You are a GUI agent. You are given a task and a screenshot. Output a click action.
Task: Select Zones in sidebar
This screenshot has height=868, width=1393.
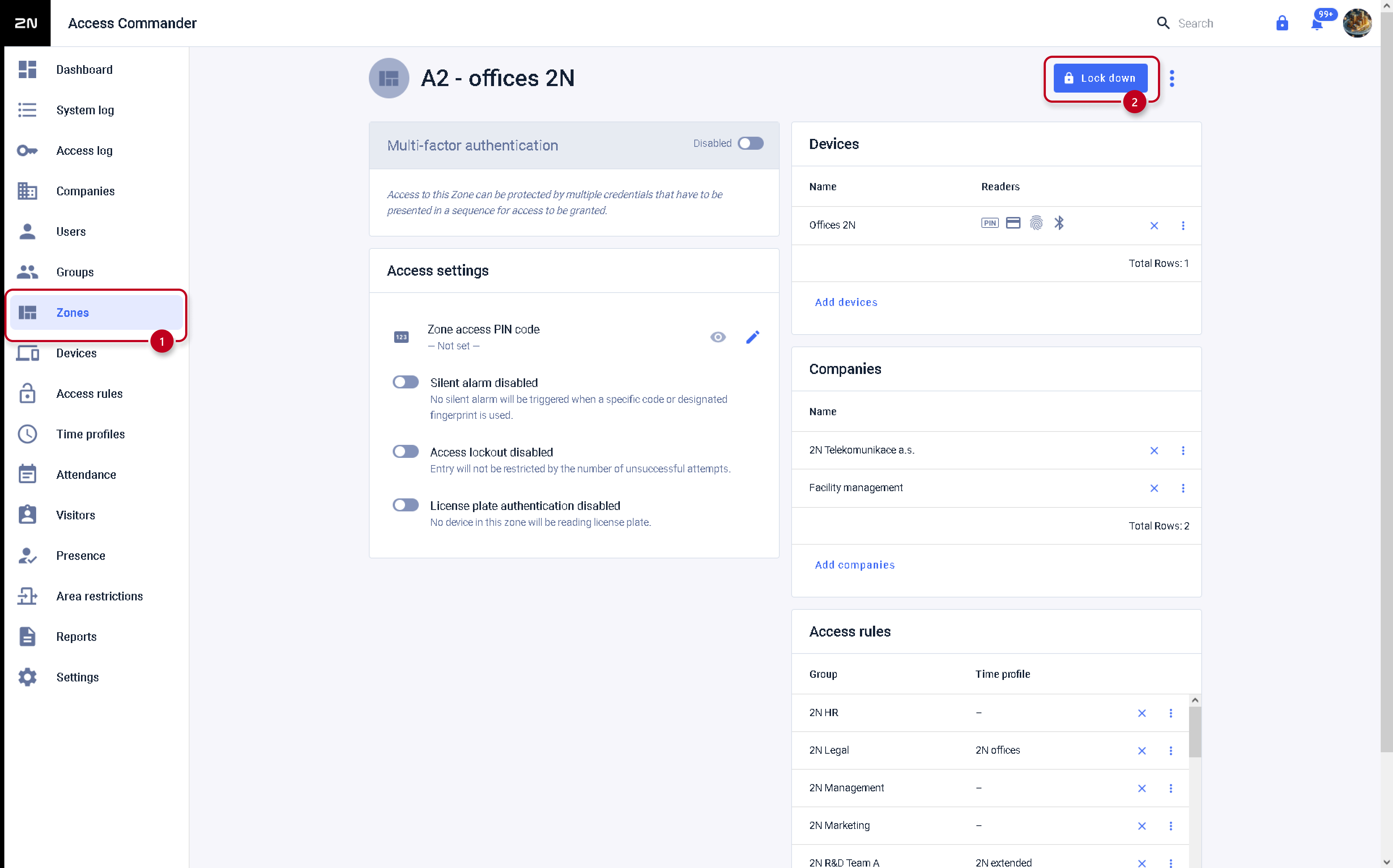[x=97, y=313]
